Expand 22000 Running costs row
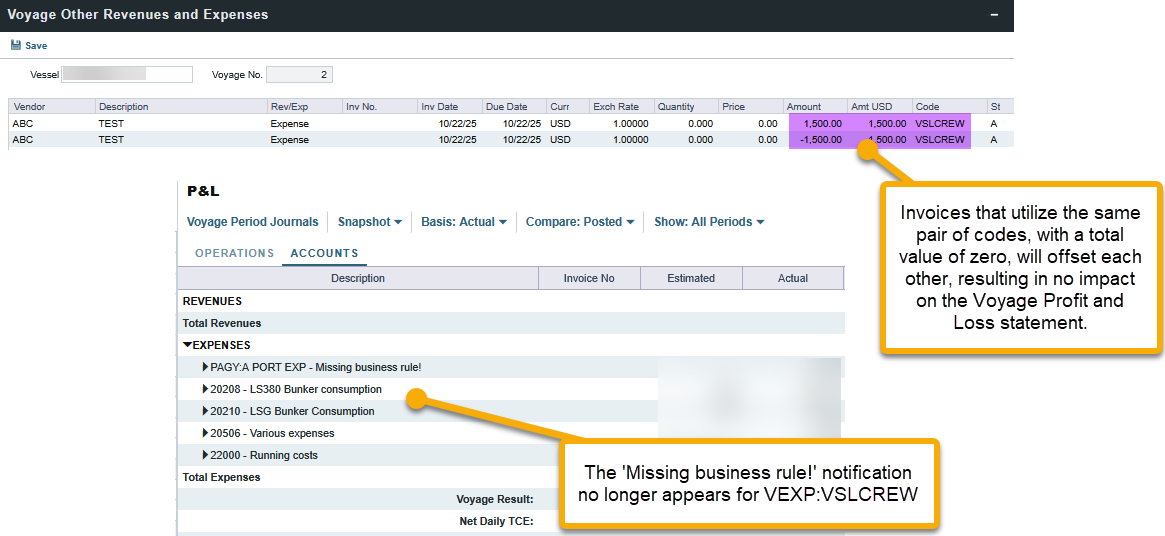1165x536 pixels. coord(206,455)
